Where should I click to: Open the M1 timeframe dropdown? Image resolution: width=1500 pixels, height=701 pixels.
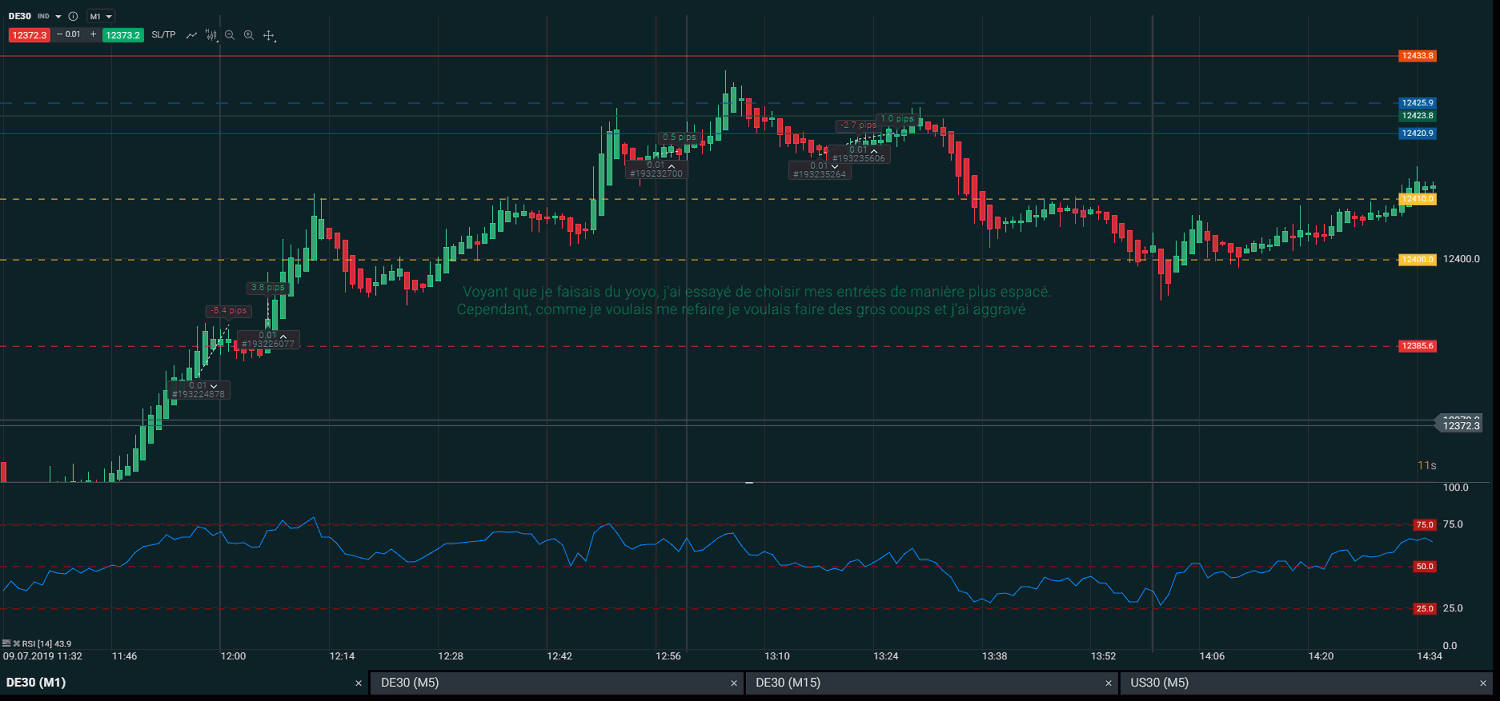pos(100,16)
